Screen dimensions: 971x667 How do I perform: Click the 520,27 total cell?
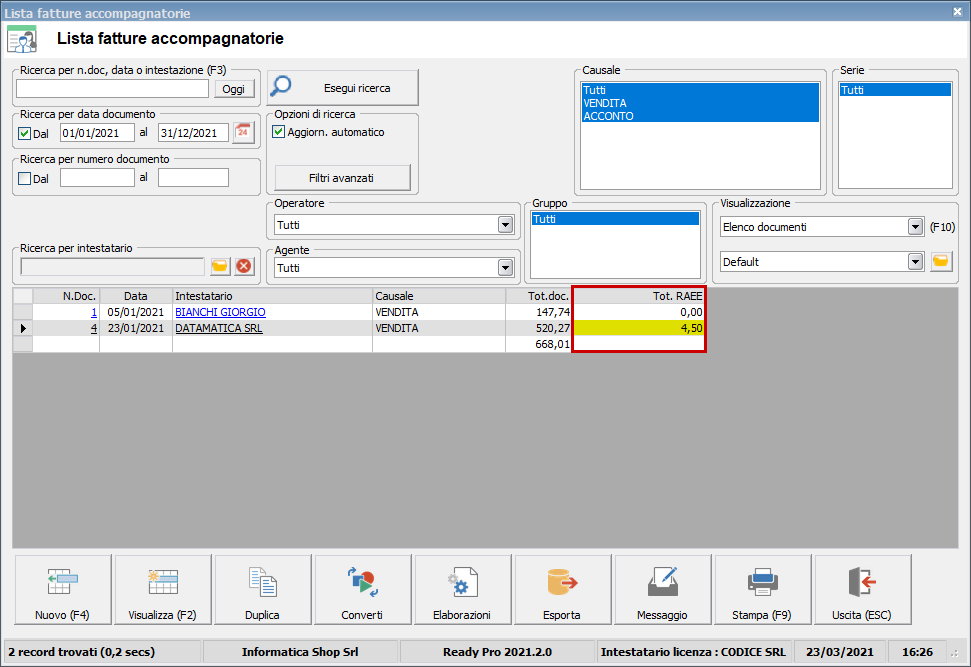[x=539, y=328]
